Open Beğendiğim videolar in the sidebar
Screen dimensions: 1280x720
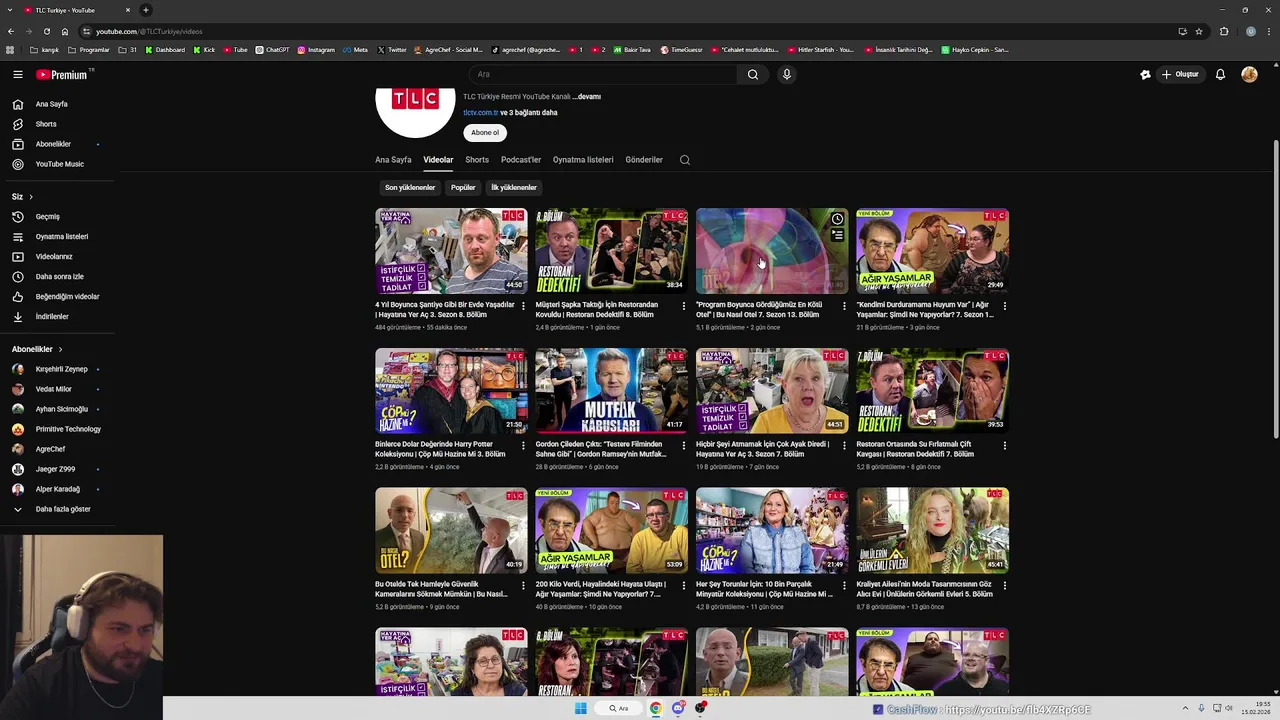coord(67,297)
